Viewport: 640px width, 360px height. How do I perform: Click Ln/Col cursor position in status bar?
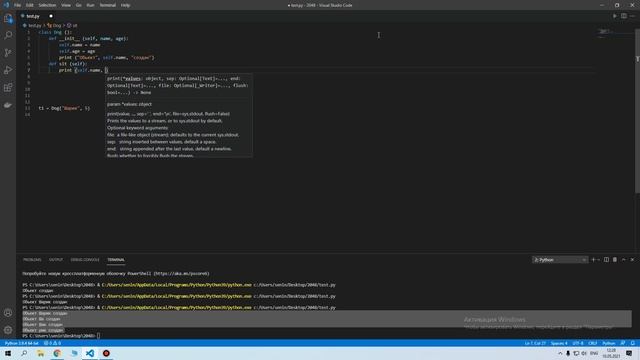535,343
